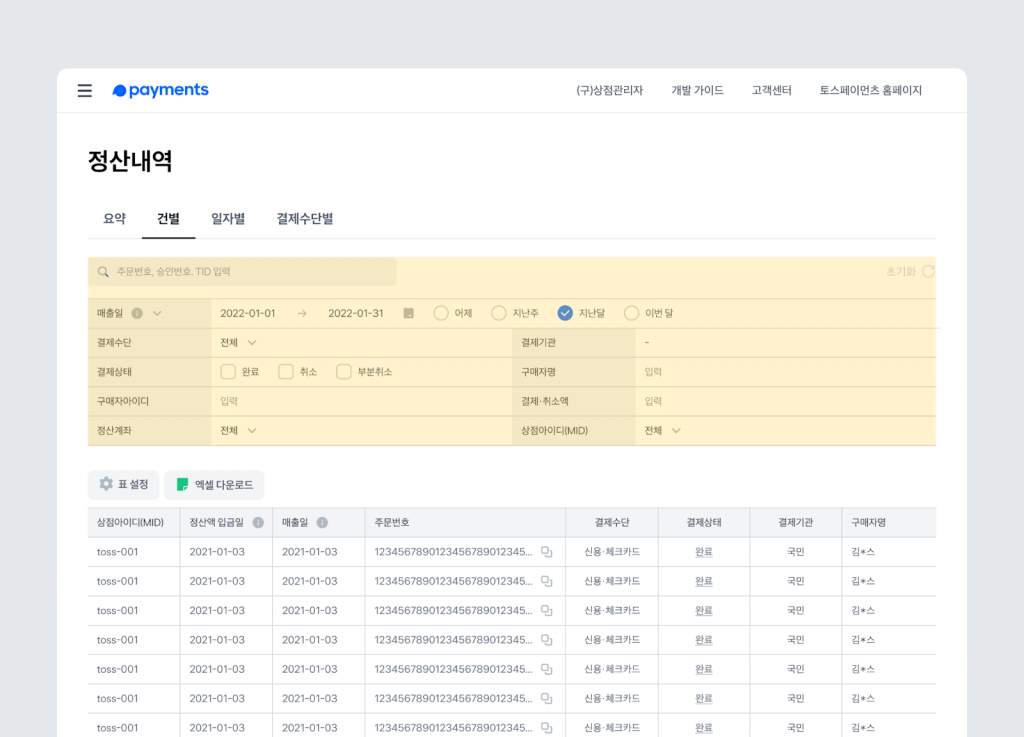Viewport: 1024px width, 737px height.
Task: Click the info icon beside the 매출일 filter label
Action: tap(137, 313)
